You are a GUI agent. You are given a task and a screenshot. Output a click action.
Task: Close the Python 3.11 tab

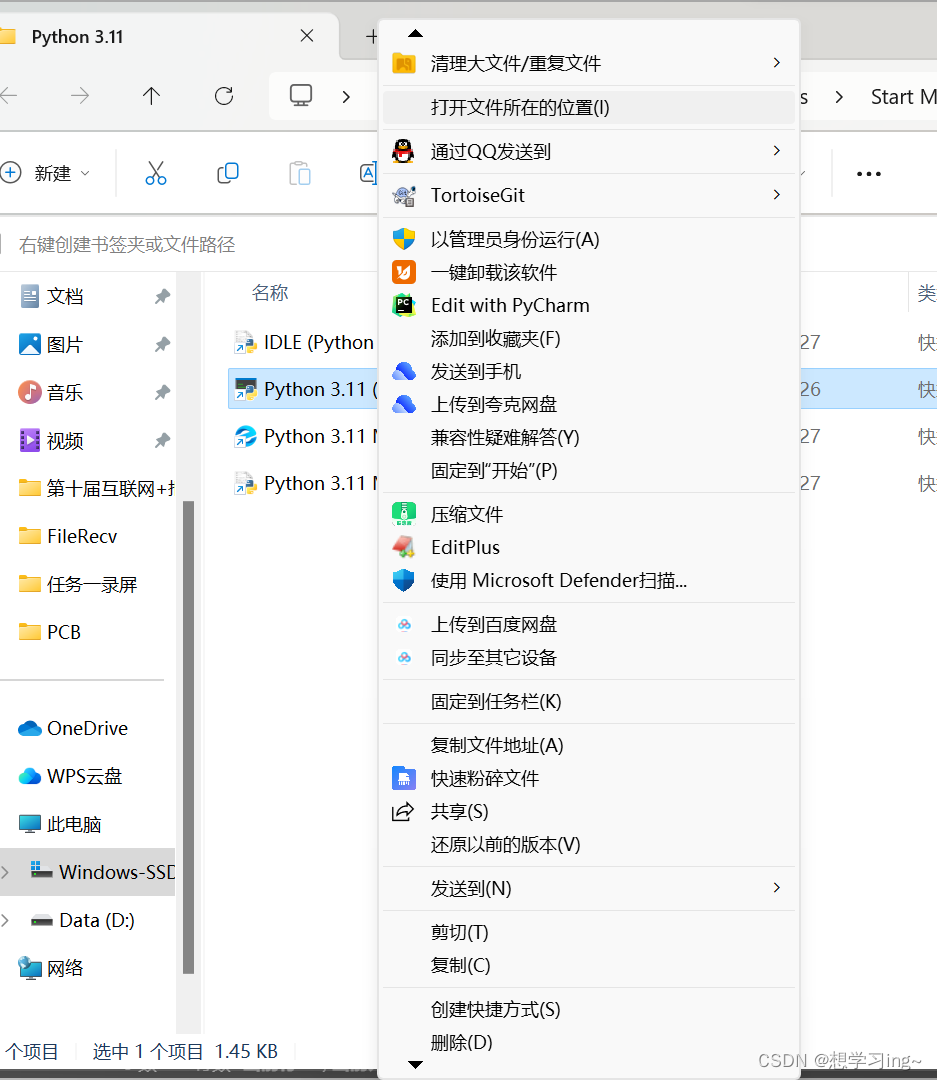pyautogui.click(x=307, y=35)
